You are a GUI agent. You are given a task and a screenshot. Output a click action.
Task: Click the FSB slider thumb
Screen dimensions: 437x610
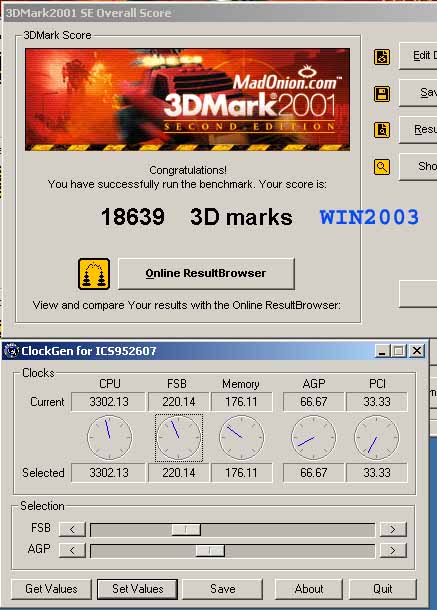click(186, 529)
